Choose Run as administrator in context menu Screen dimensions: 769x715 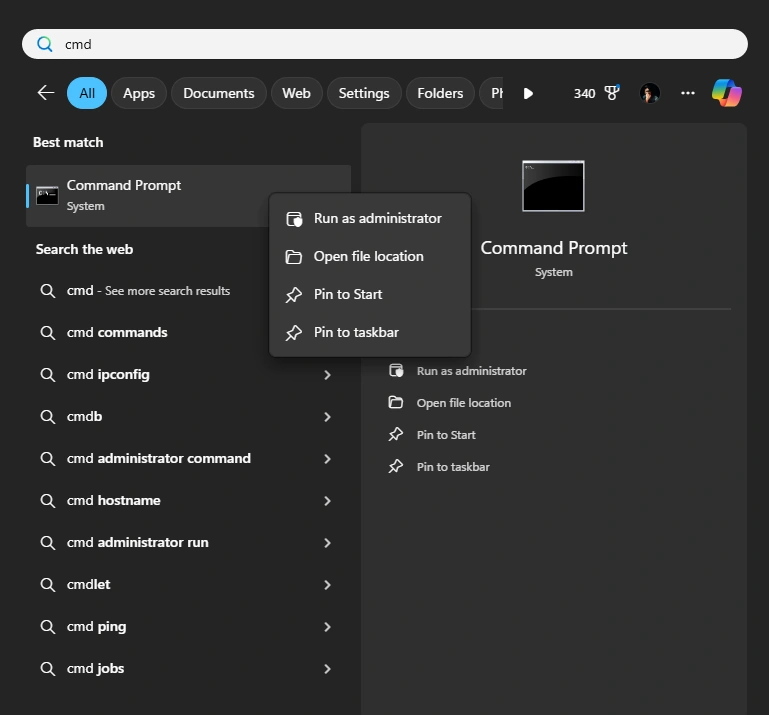370,219
